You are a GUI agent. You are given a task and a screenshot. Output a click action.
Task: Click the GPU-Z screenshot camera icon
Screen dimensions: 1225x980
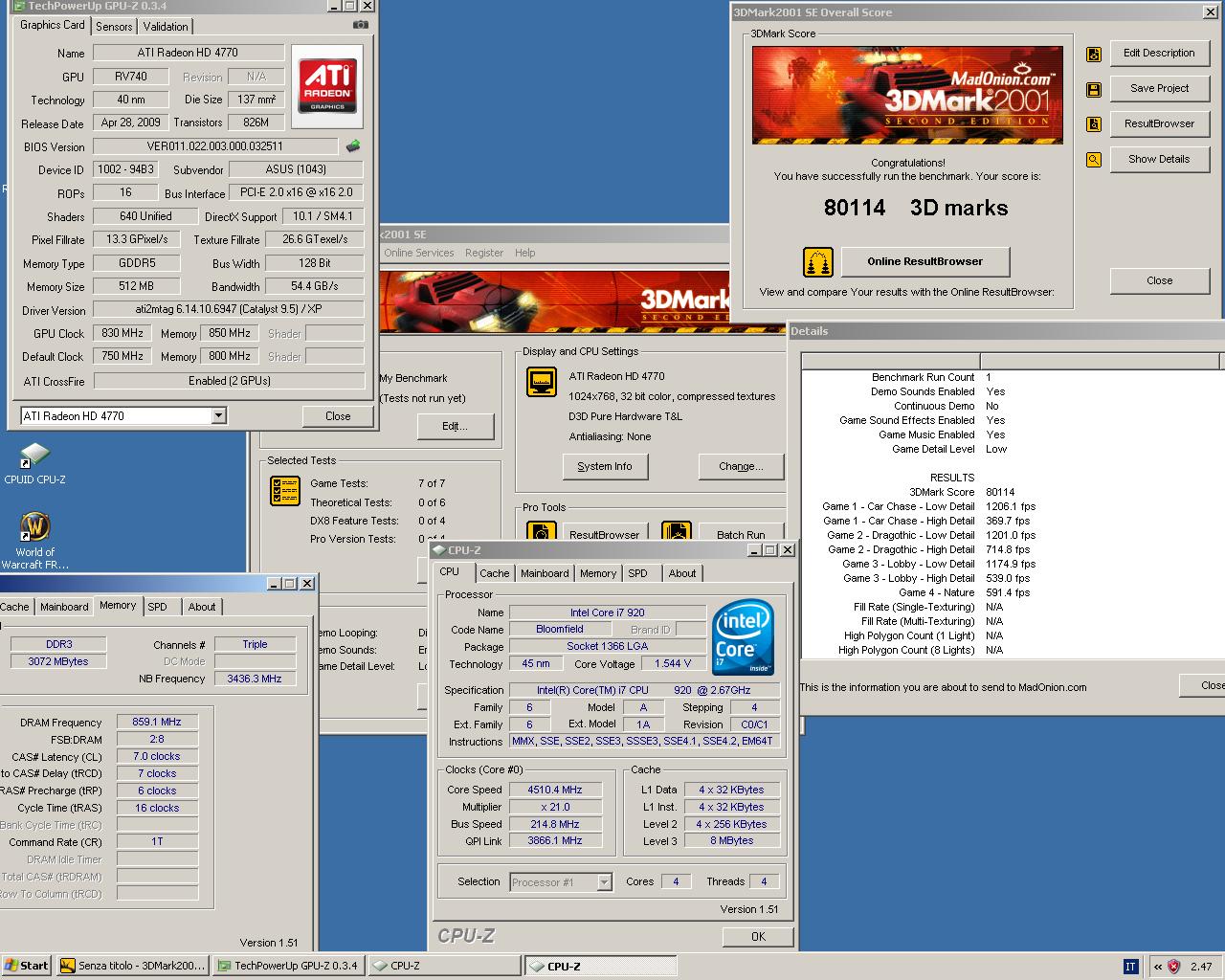coord(360,25)
